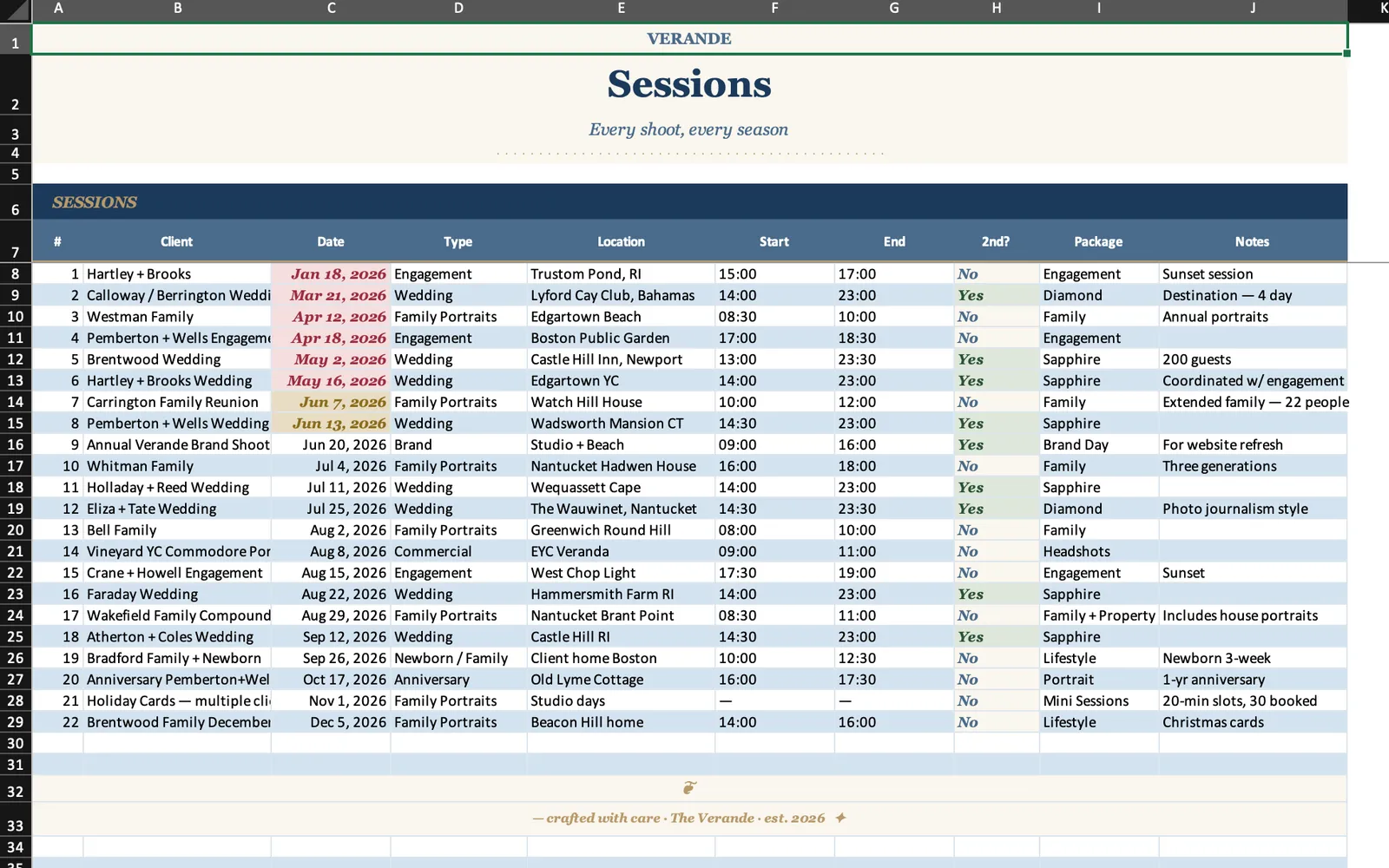
Task: Select the Jun 7, 2026 date cell
Action: click(331, 402)
